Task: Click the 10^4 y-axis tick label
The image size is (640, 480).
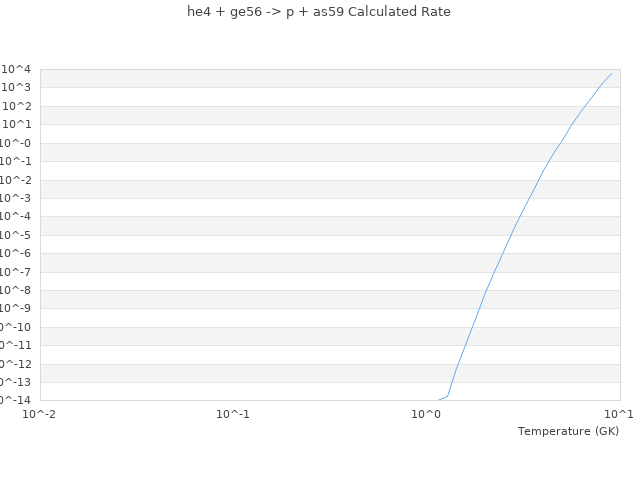Action: coord(17,69)
